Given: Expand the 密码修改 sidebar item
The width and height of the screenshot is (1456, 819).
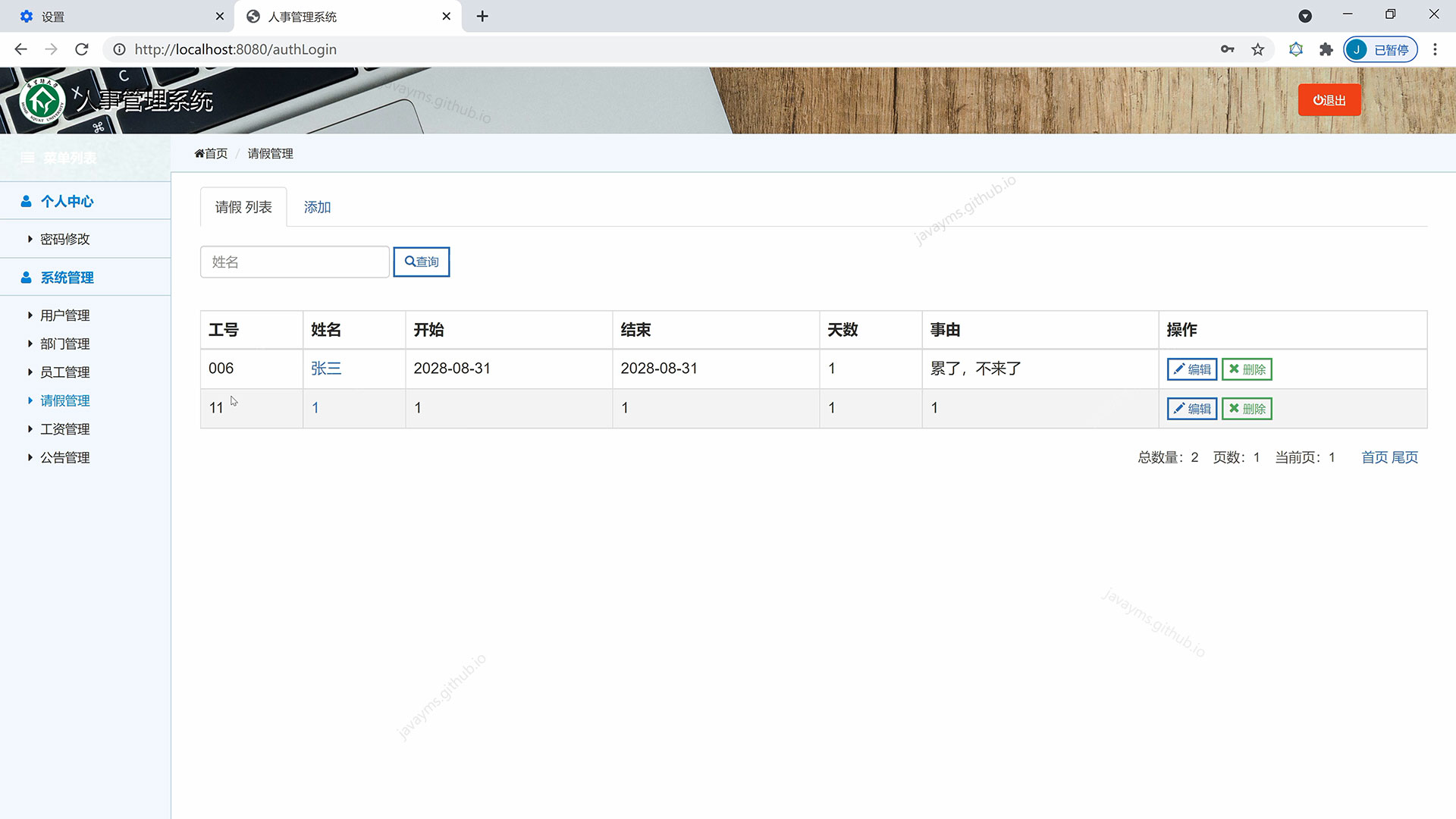Looking at the screenshot, I should (x=64, y=238).
